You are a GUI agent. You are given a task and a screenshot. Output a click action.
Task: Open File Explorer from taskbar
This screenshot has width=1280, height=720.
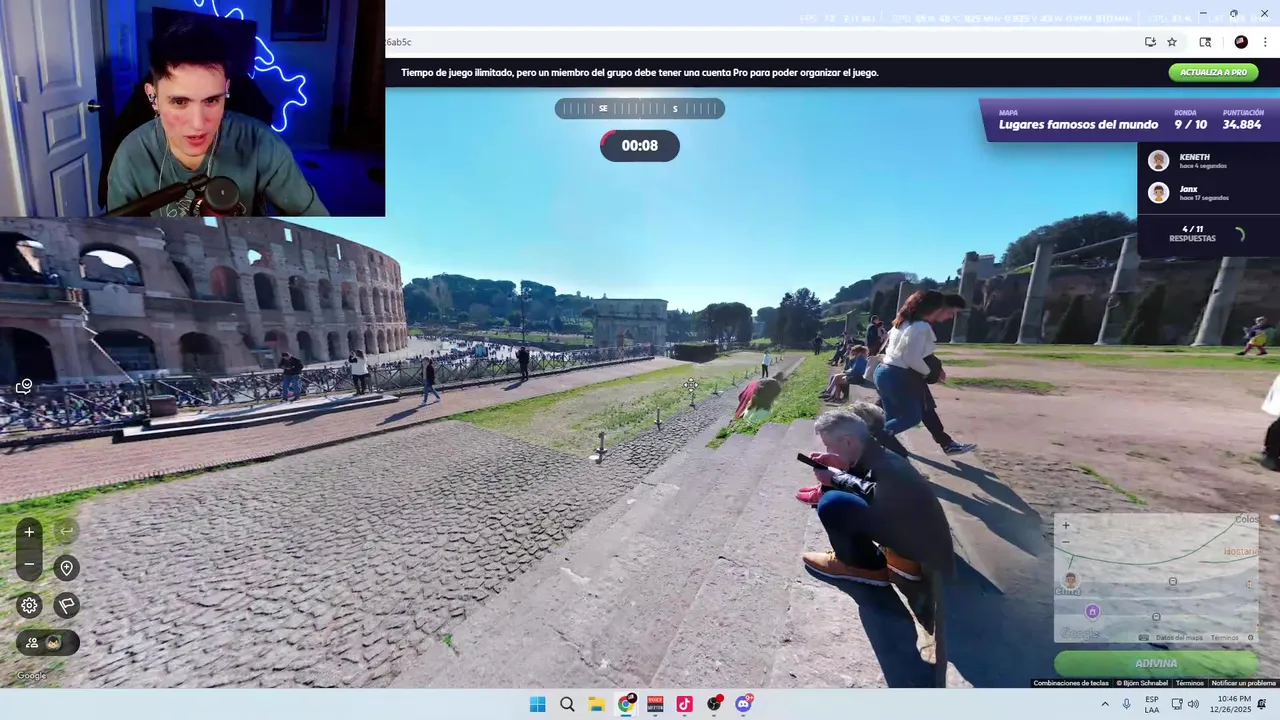point(596,704)
